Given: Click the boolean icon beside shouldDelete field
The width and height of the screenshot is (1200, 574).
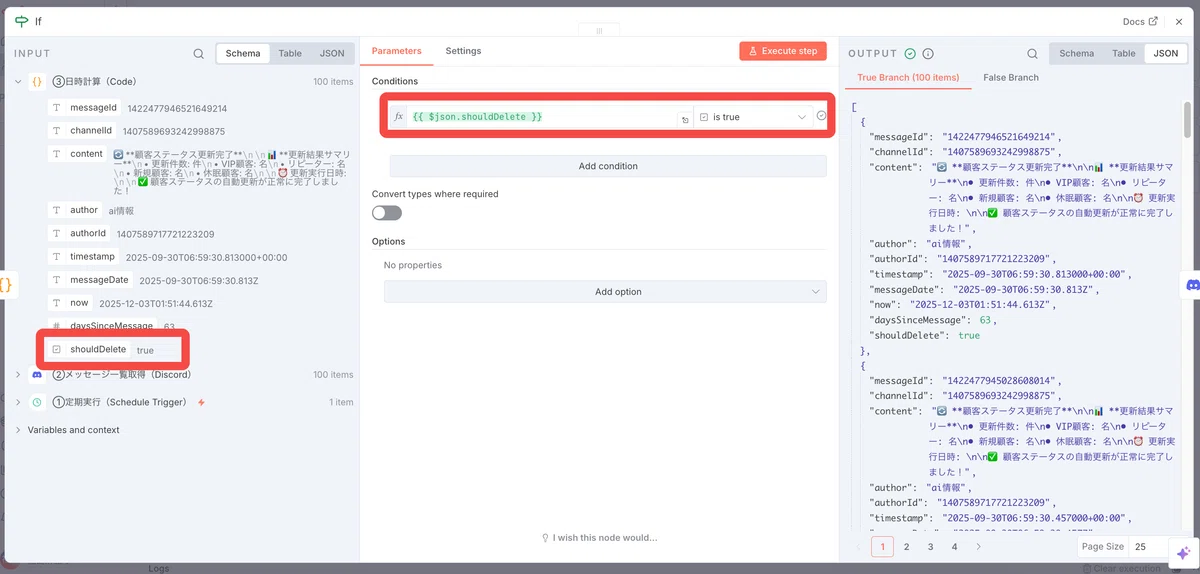Looking at the screenshot, I should (x=56, y=349).
